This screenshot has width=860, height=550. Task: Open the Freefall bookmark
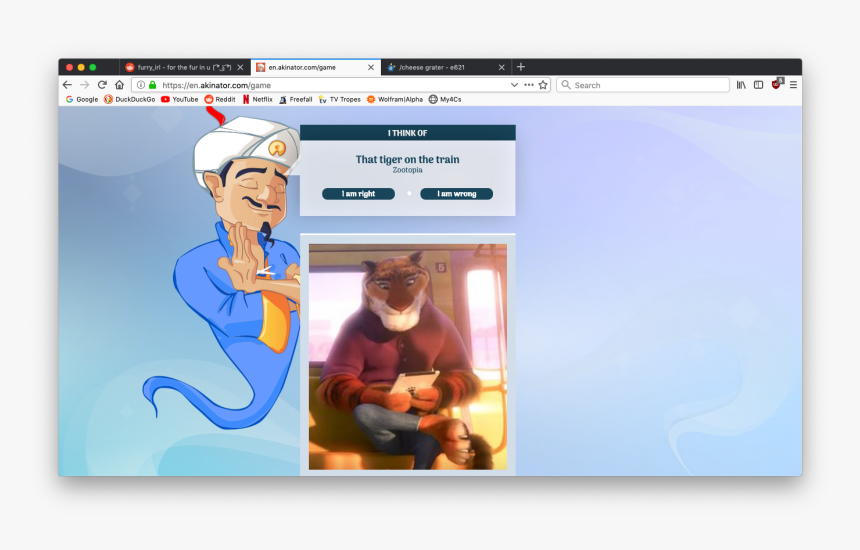pyautogui.click(x=296, y=99)
